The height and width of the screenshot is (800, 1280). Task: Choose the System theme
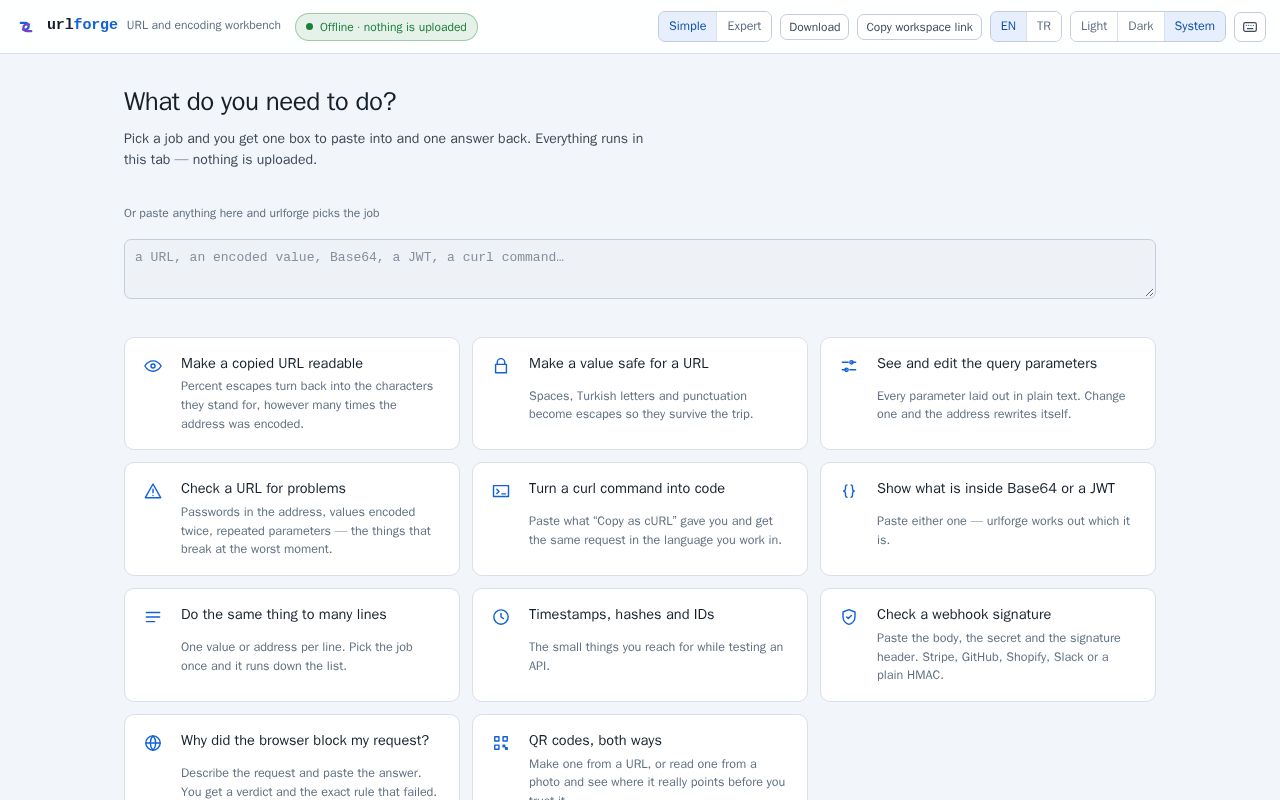(1195, 26)
